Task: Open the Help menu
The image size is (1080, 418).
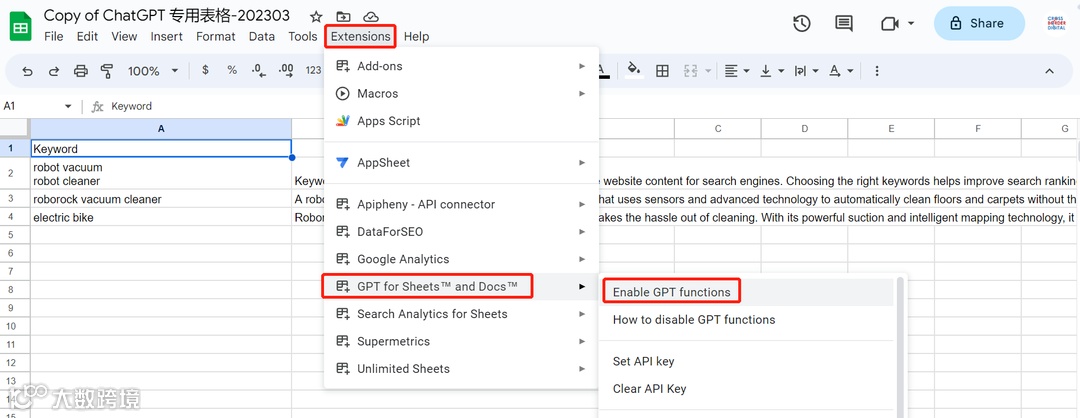Action: [416, 36]
